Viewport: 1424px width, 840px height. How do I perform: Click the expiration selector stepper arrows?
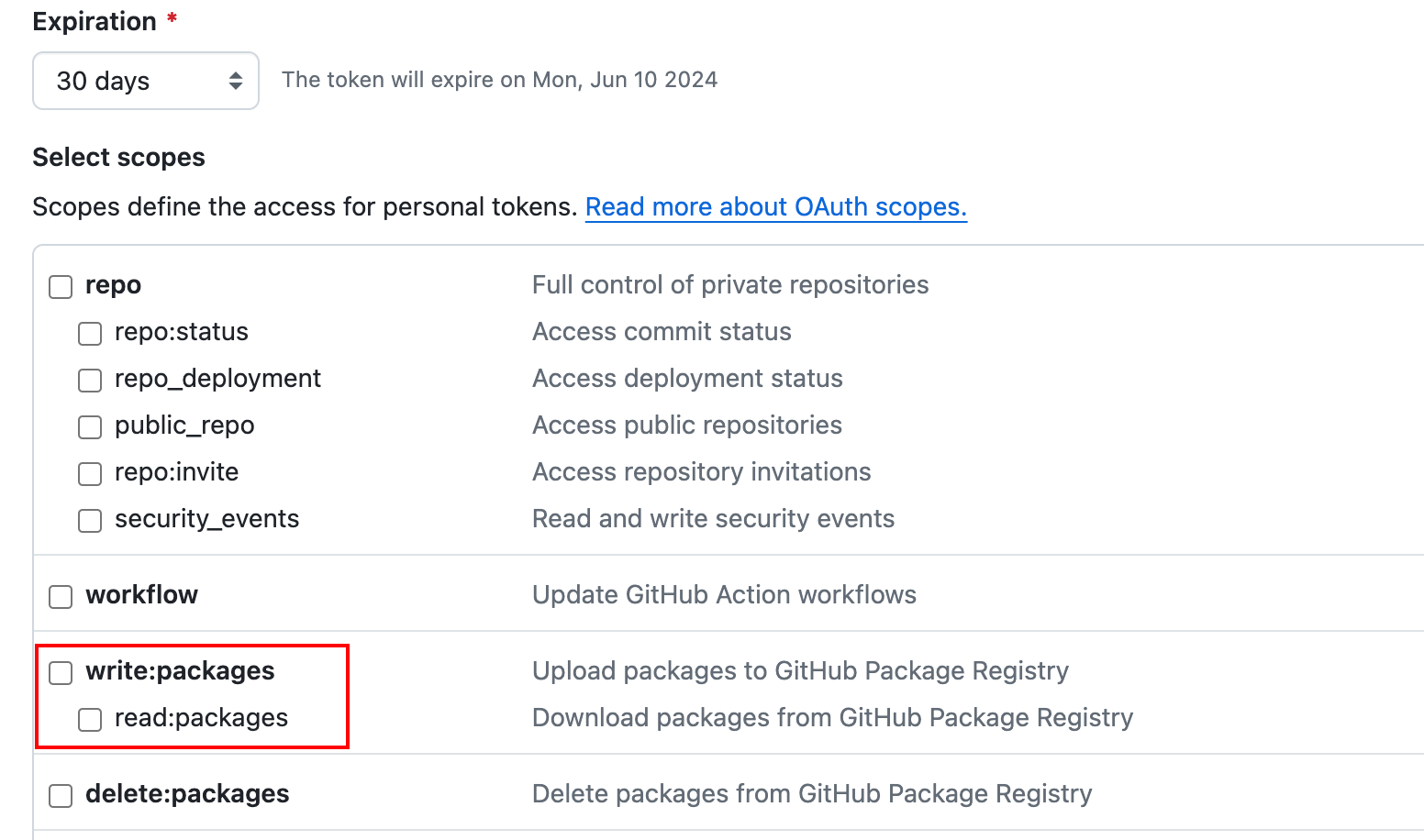point(237,81)
